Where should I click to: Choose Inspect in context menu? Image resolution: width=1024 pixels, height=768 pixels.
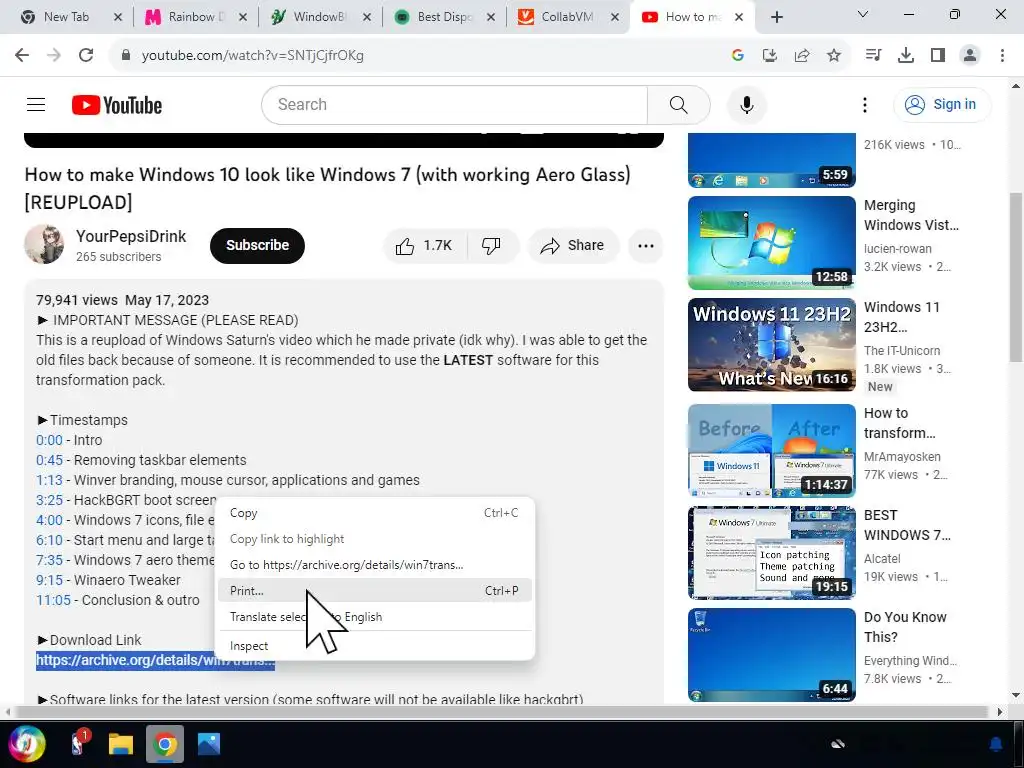pyautogui.click(x=375, y=646)
